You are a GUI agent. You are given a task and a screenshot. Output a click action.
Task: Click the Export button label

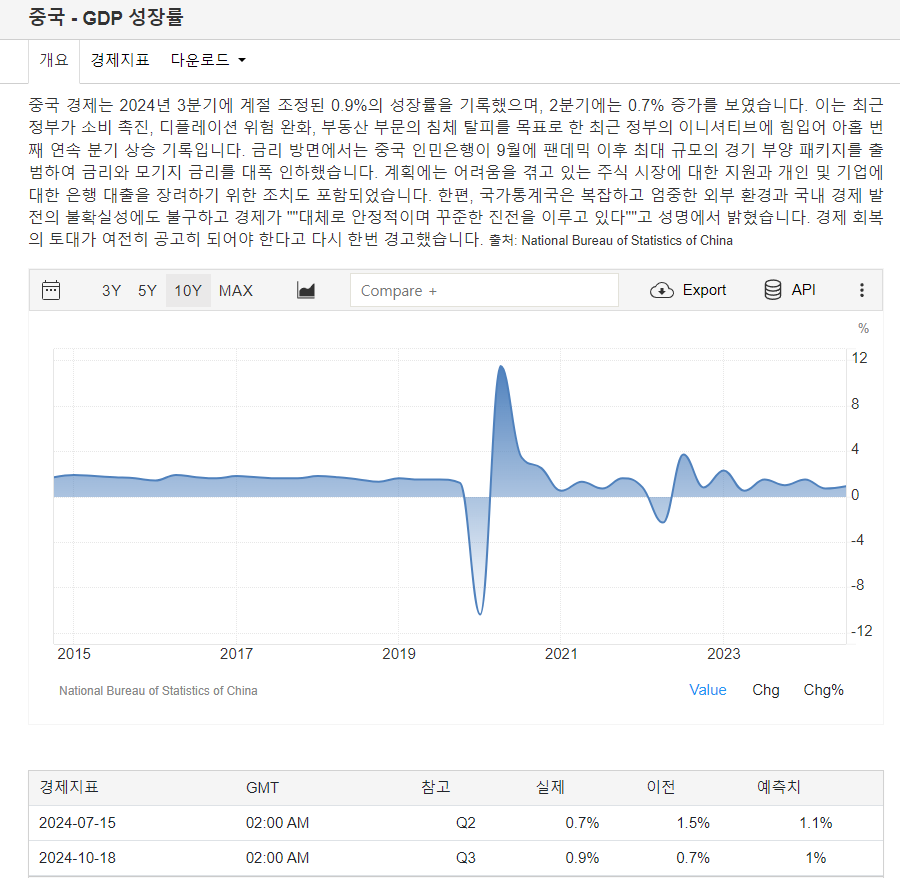tap(704, 290)
